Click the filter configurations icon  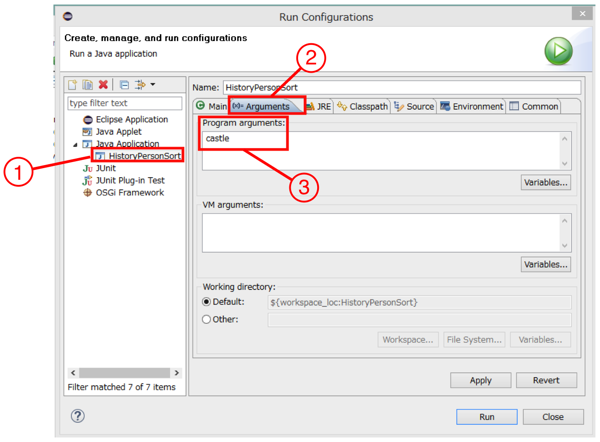click(x=140, y=85)
